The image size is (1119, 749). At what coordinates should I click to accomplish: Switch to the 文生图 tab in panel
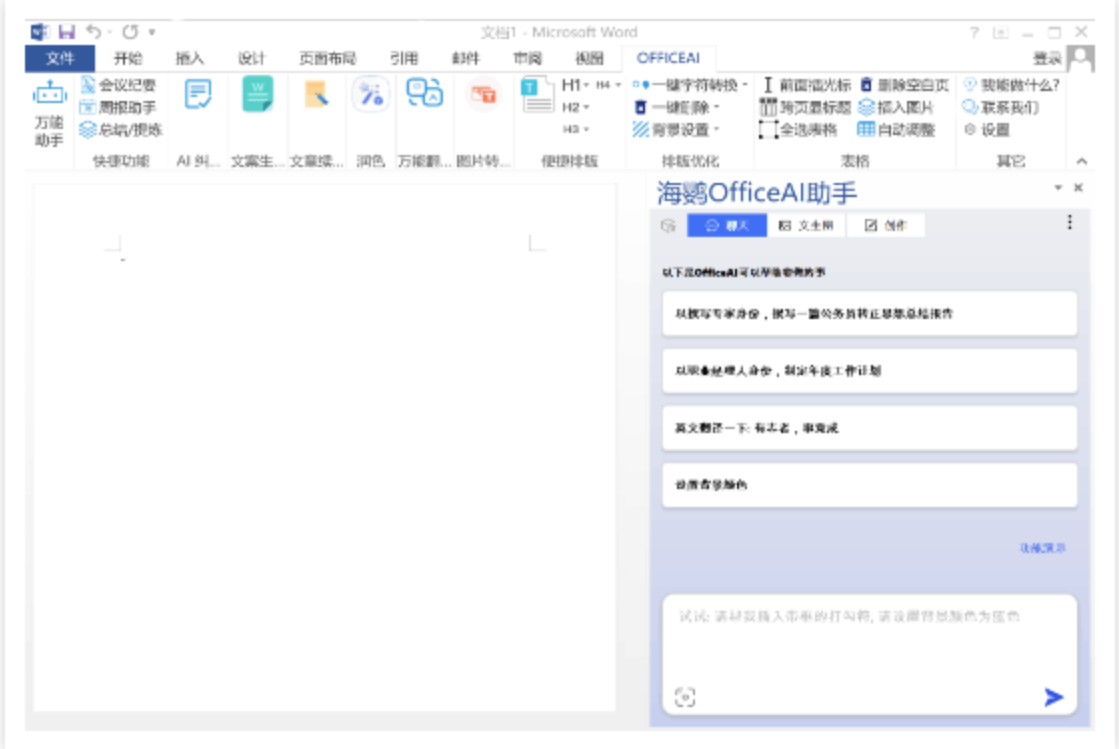pos(806,225)
